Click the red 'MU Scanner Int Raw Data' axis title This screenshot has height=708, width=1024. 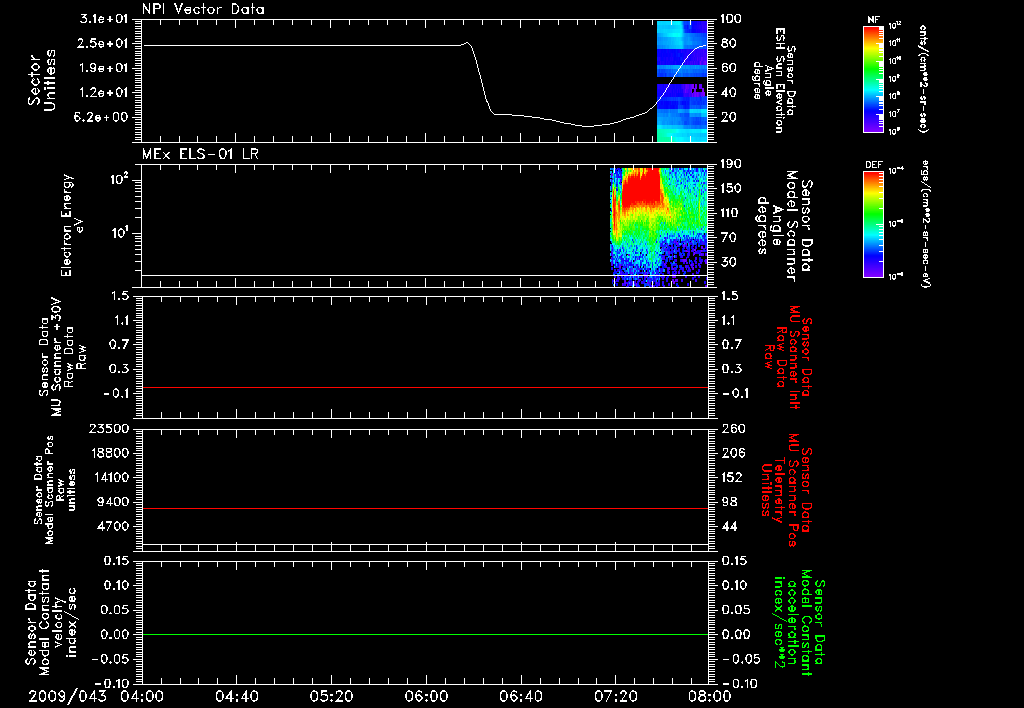(x=788, y=357)
